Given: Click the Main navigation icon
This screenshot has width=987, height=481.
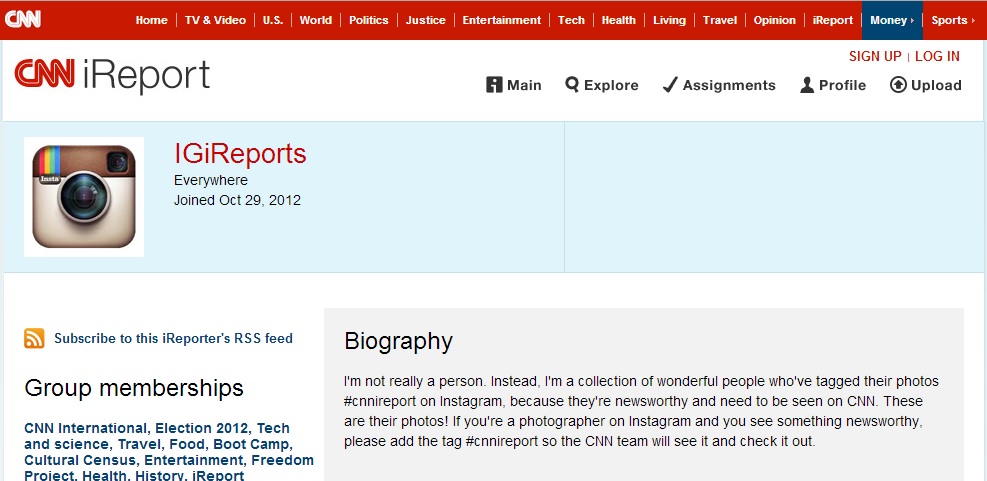Looking at the screenshot, I should [x=494, y=85].
